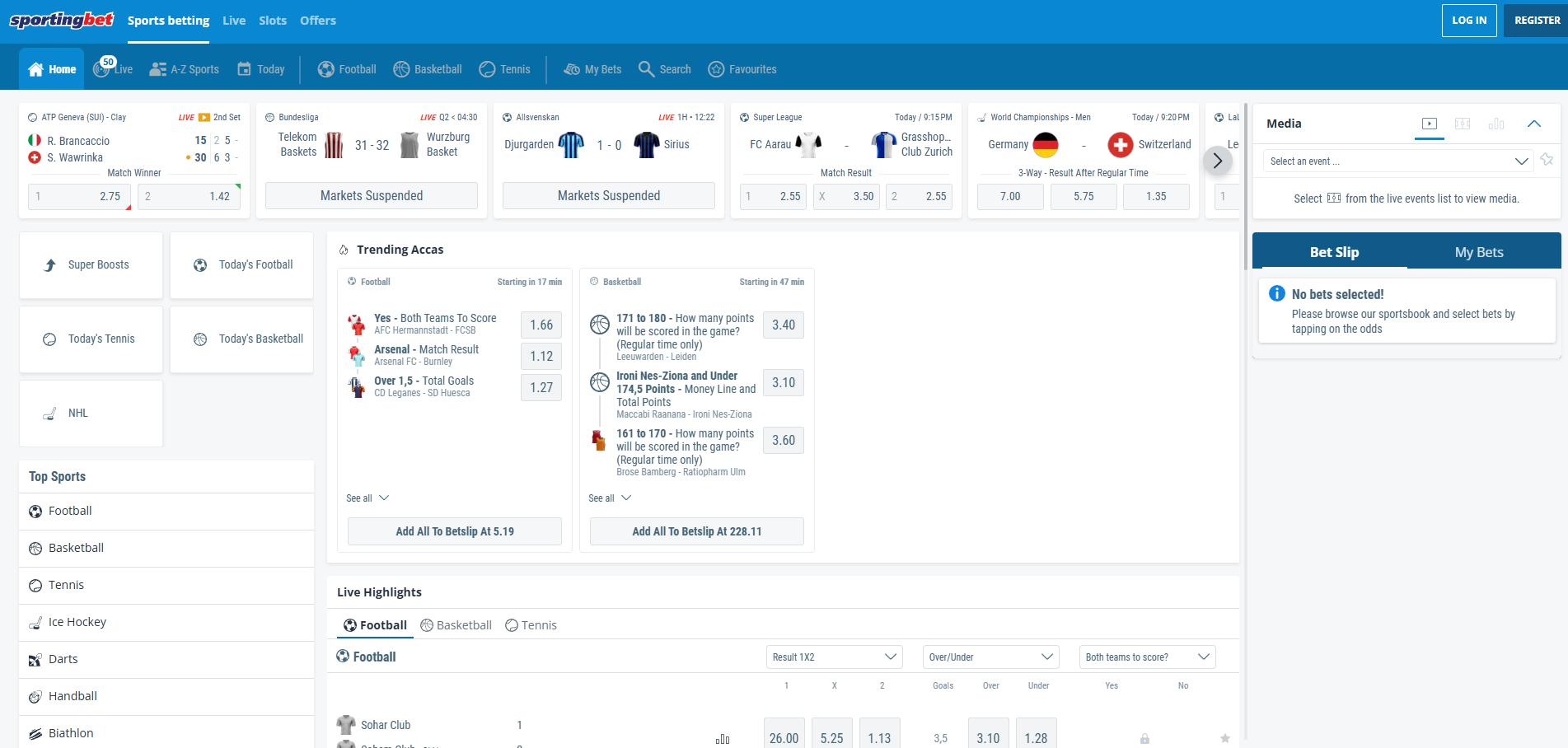The height and width of the screenshot is (748, 1568).
Task: Expand See all in Football acca
Action: 367,498
